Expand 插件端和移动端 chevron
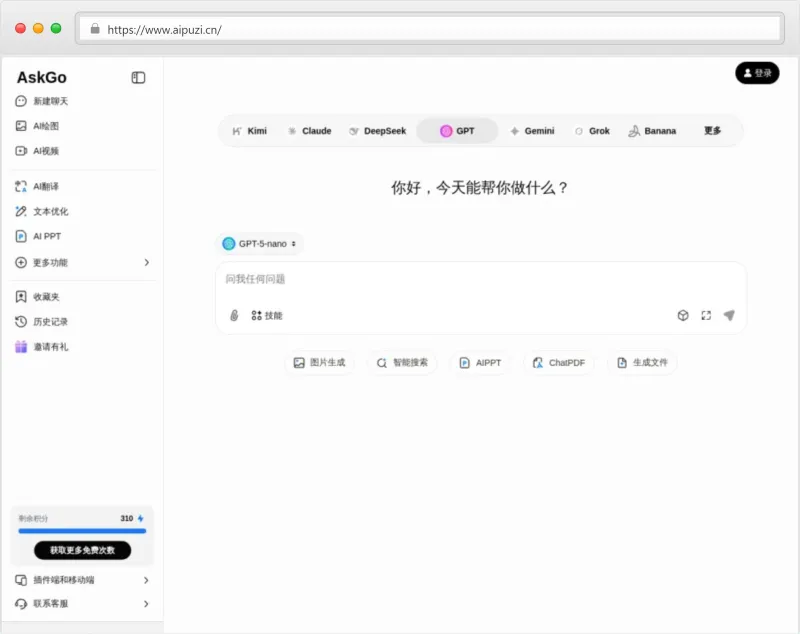This screenshot has width=800, height=634. coord(146,580)
